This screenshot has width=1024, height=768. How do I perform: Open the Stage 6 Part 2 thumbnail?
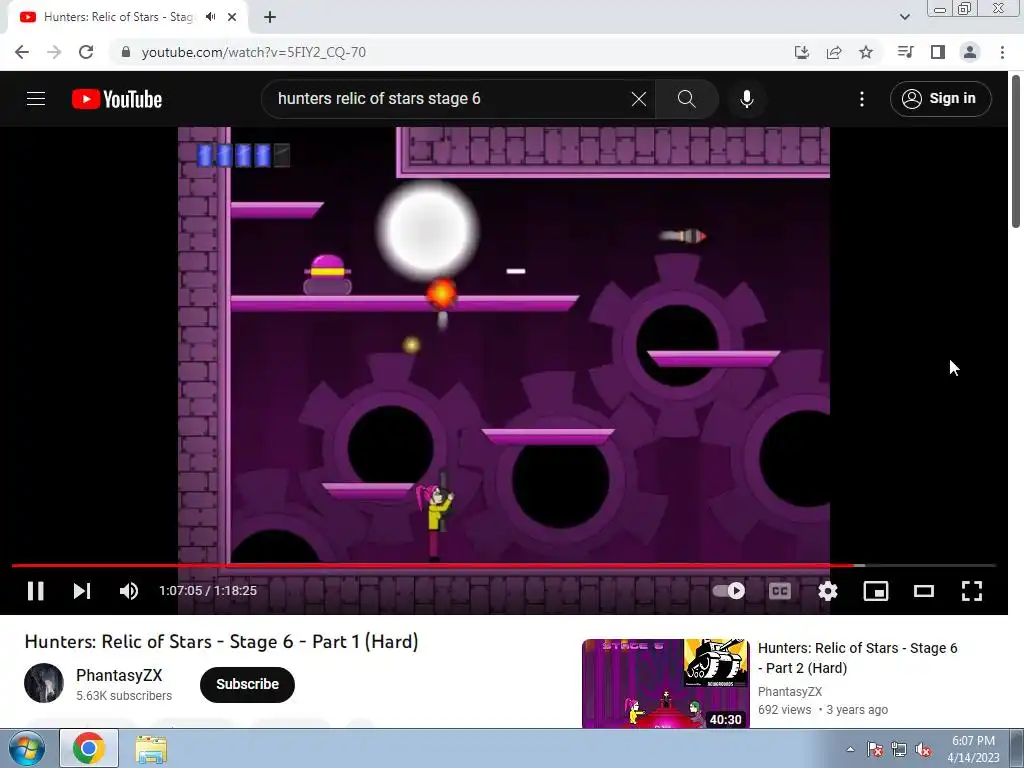pyautogui.click(x=665, y=684)
